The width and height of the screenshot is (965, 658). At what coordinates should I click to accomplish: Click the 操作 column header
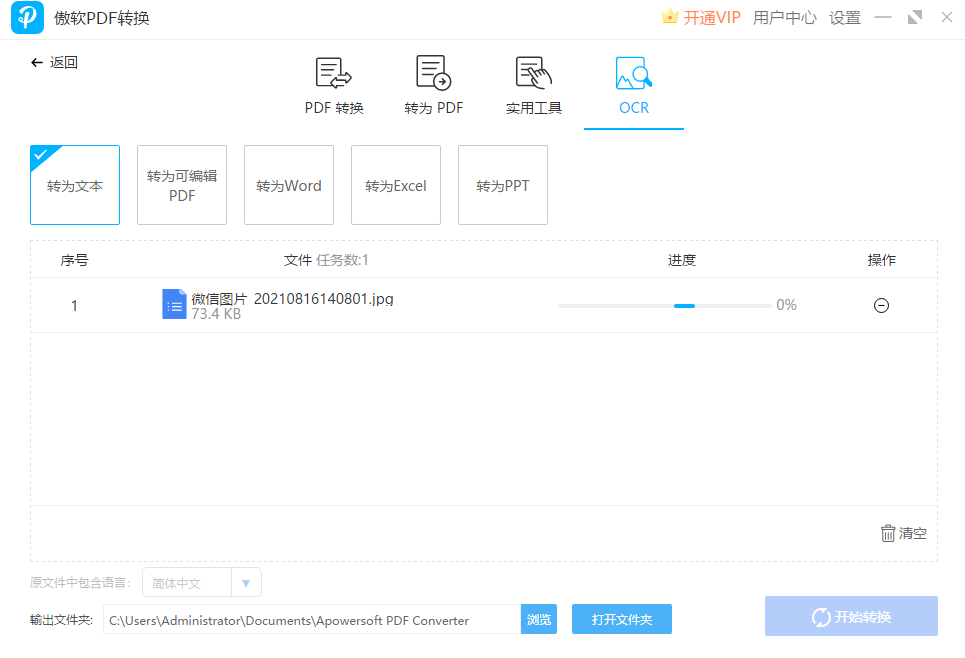[x=881, y=260]
